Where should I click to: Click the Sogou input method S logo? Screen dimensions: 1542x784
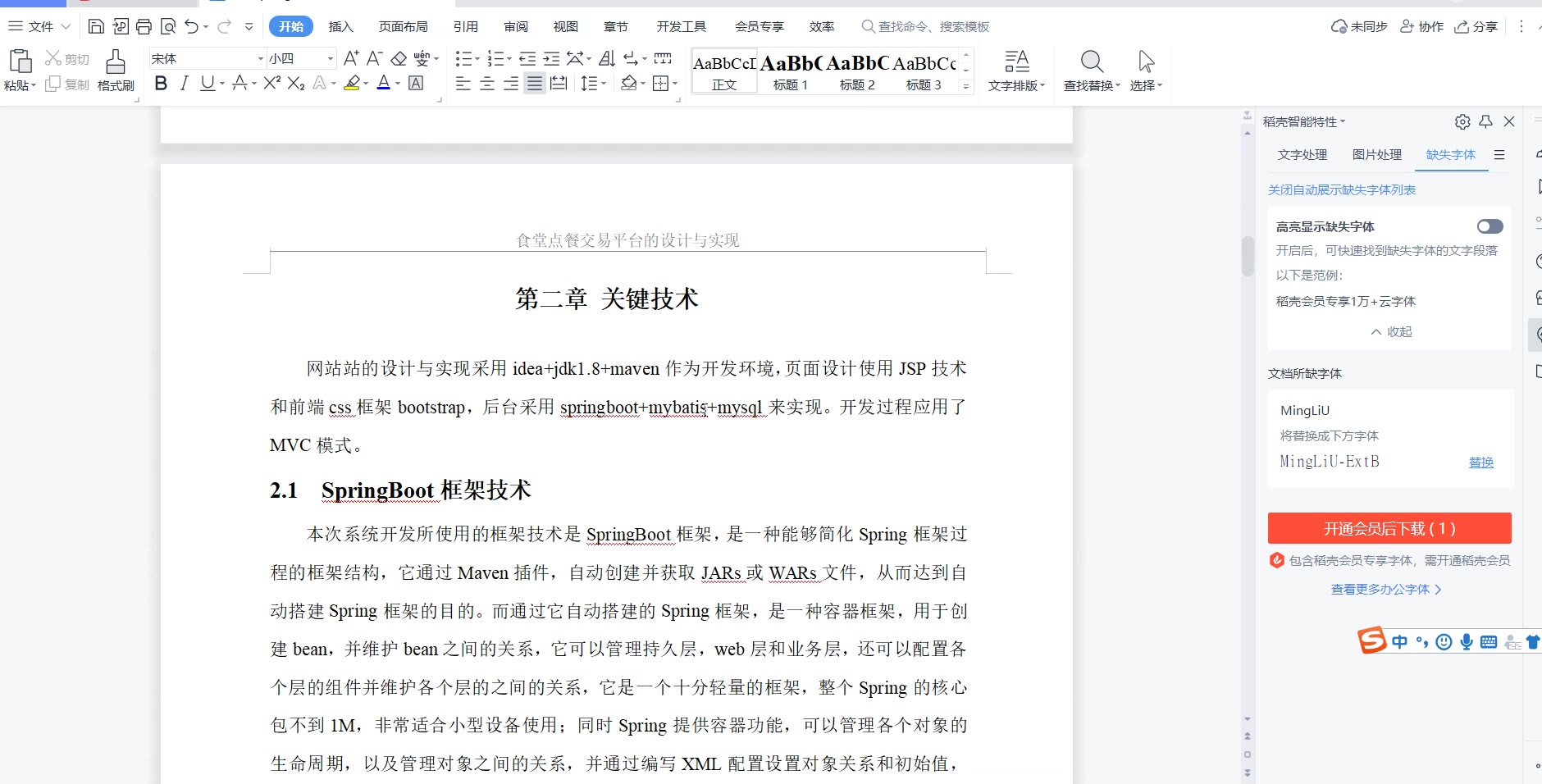[1371, 640]
